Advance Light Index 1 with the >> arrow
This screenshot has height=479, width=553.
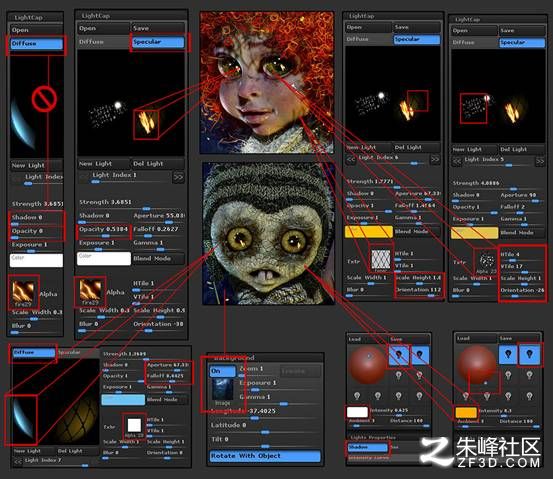pyautogui.click(x=178, y=177)
